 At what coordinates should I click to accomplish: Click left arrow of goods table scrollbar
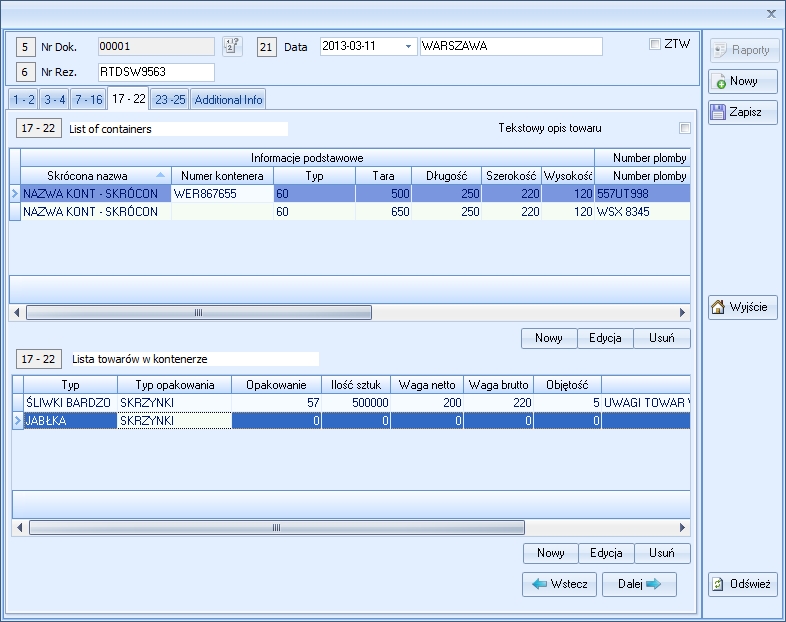pyautogui.click(x=20, y=528)
